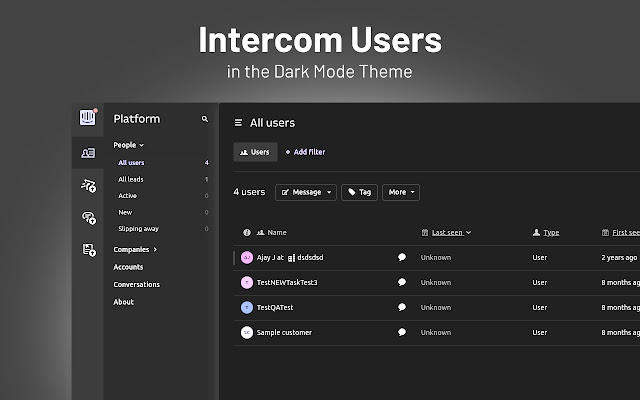Open Sample customer user name
The width and height of the screenshot is (640, 400).
284,332
